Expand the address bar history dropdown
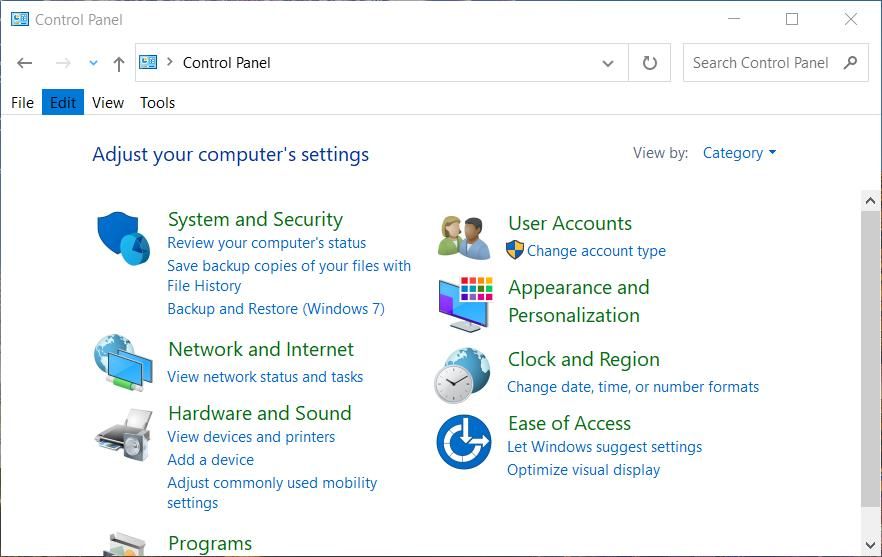Viewport: 882px width, 557px height. tap(608, 63)
